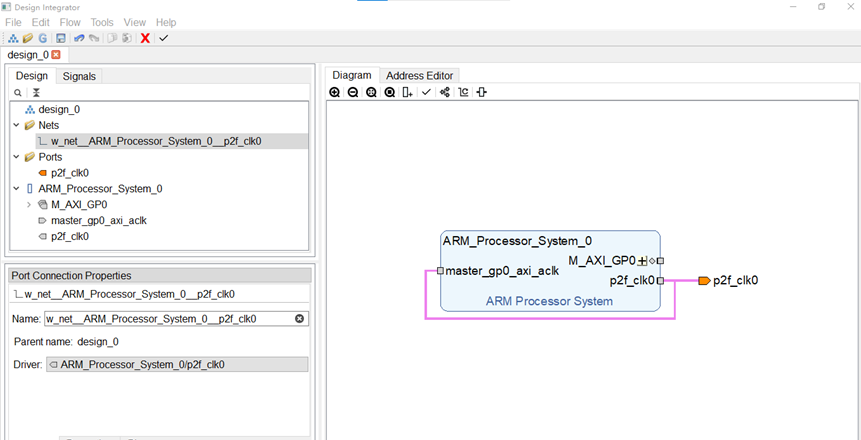Click the ARM_Processor_System_0 block title in diagram
861x440 pixels.
coord(517,241)
